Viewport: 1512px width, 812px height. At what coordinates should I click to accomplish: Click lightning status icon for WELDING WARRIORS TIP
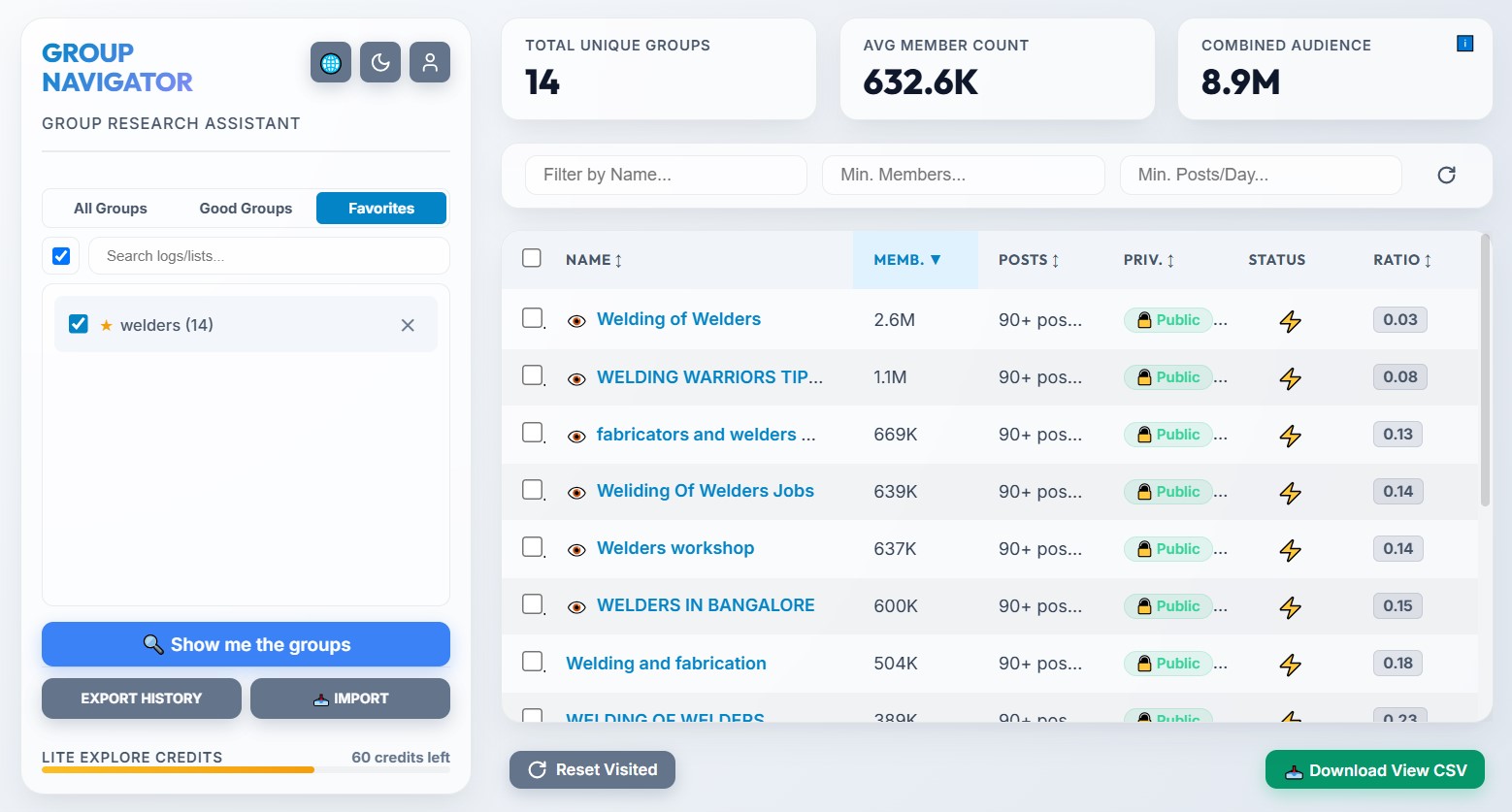pyautogui.click(x=1290, y=378)
